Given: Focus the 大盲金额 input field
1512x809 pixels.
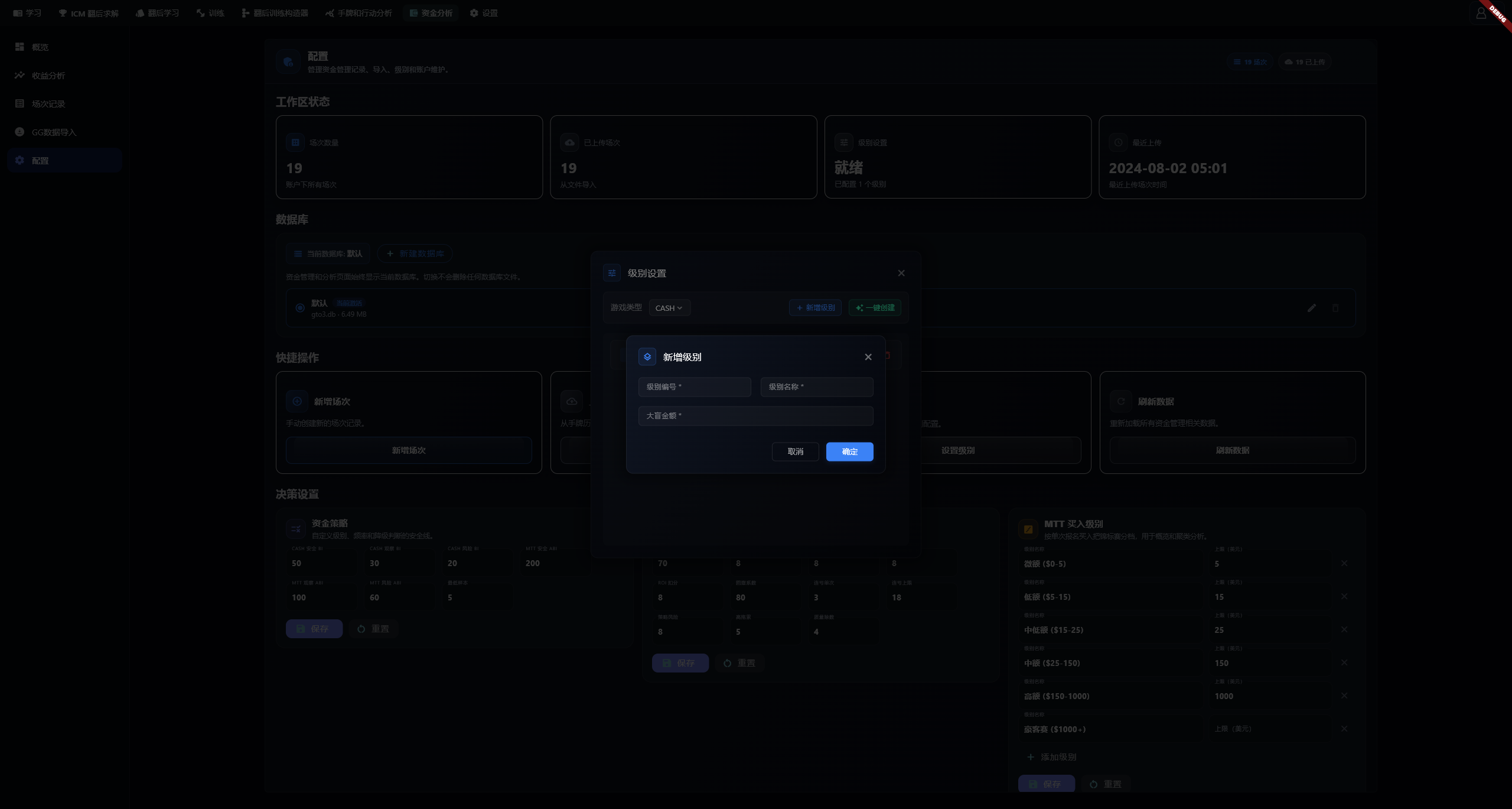Looking at the screenshot, I should (x=756, y=416).
